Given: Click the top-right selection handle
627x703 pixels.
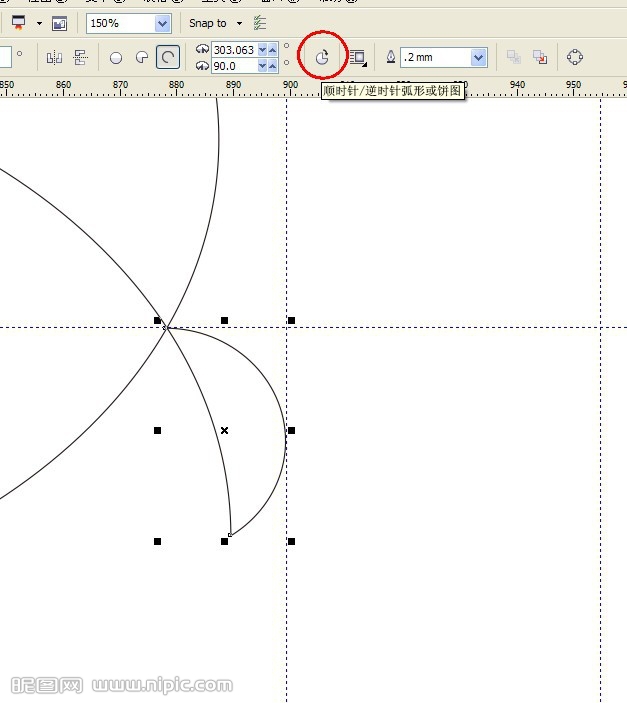Looking at the screenshot, I should (292, 321).
